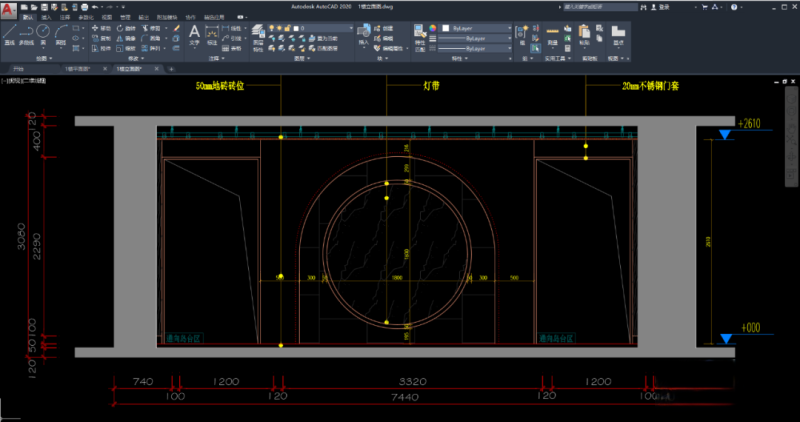Viewport: 800px width, 422px height.
Task: Toggle layer on/off lightbulb in layer row
Action: point(272,29)
